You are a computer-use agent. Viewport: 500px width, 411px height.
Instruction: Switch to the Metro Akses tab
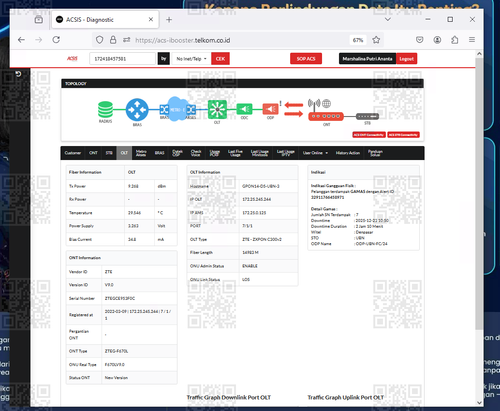(141, 153)
